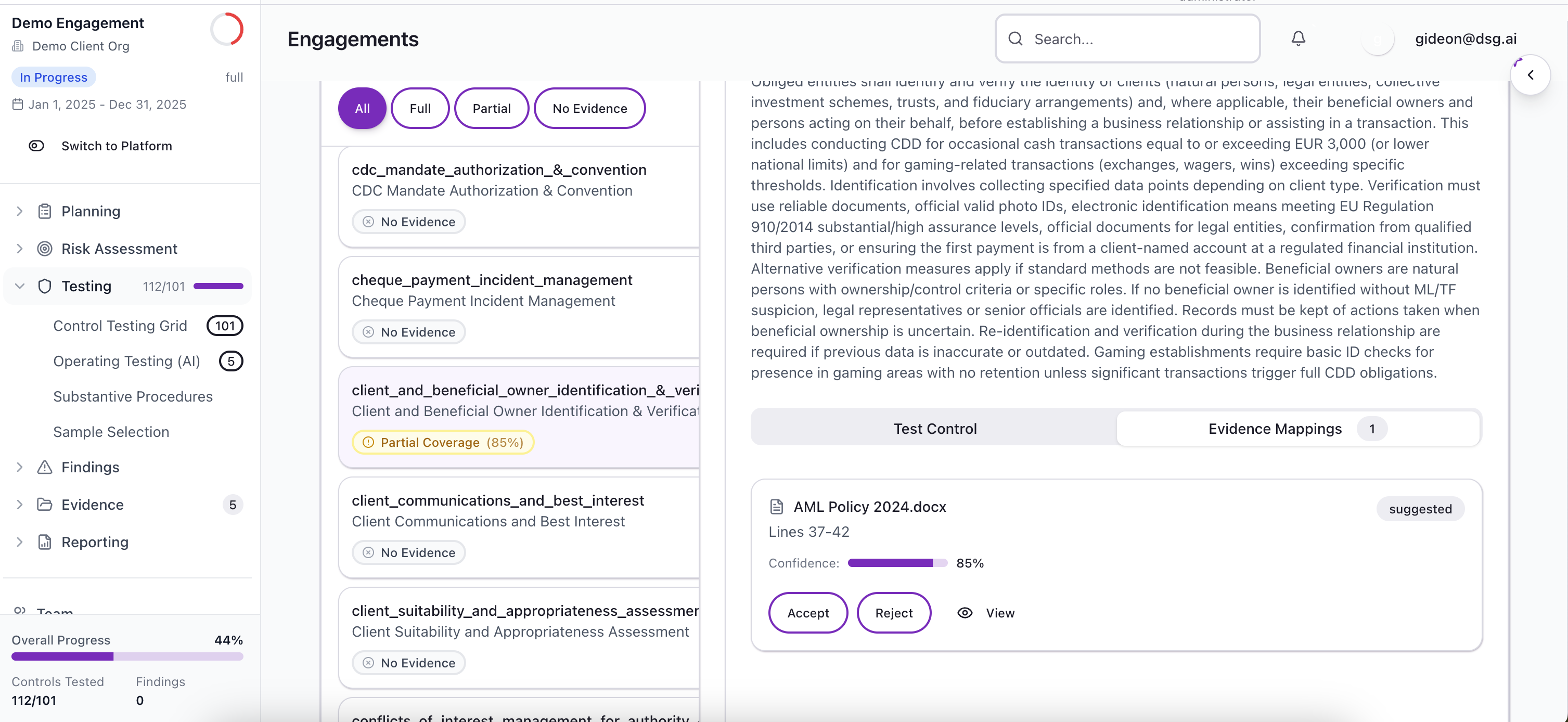The image size is (1568, 722).
Task: Open the cheque_payment_incident_management control card
Action: pos(519,307)
